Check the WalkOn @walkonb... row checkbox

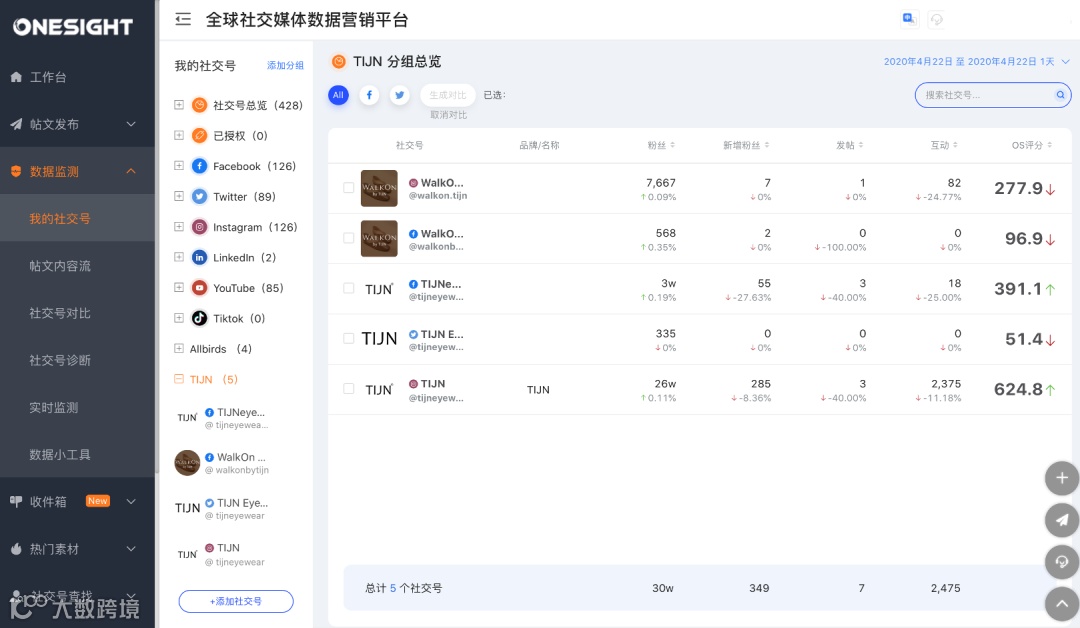click(349, 238)
